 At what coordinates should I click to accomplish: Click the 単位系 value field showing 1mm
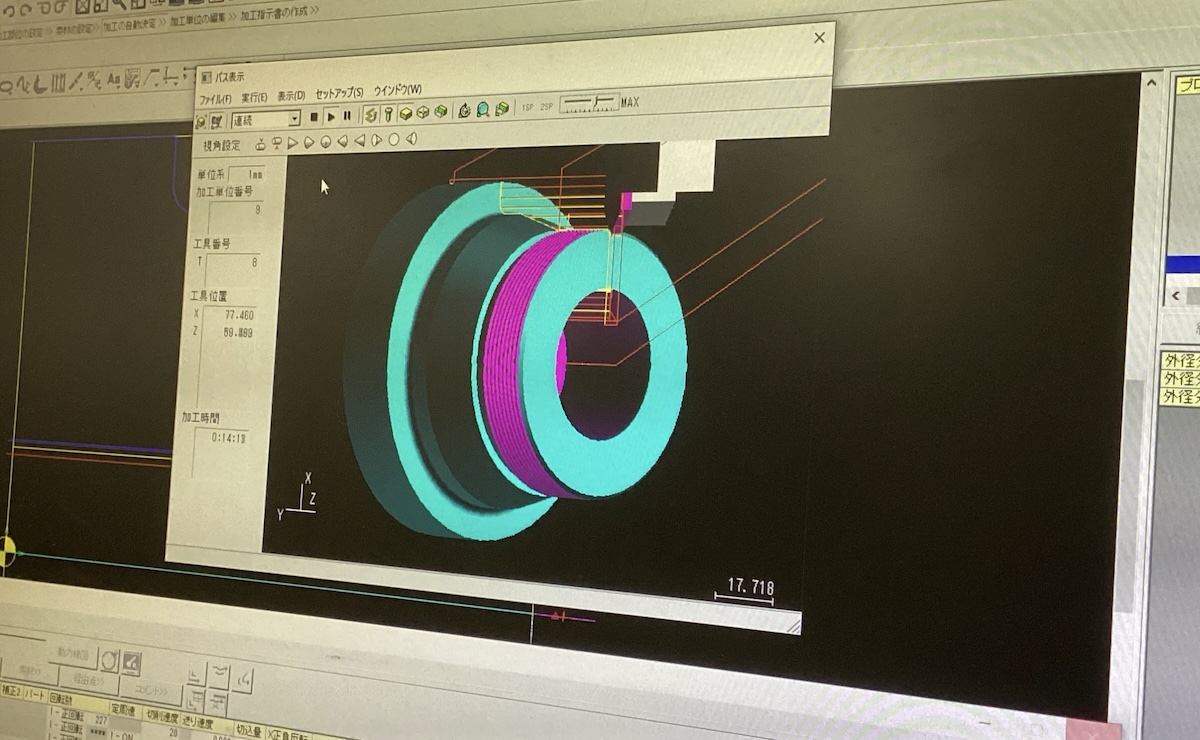click(246, 173)
